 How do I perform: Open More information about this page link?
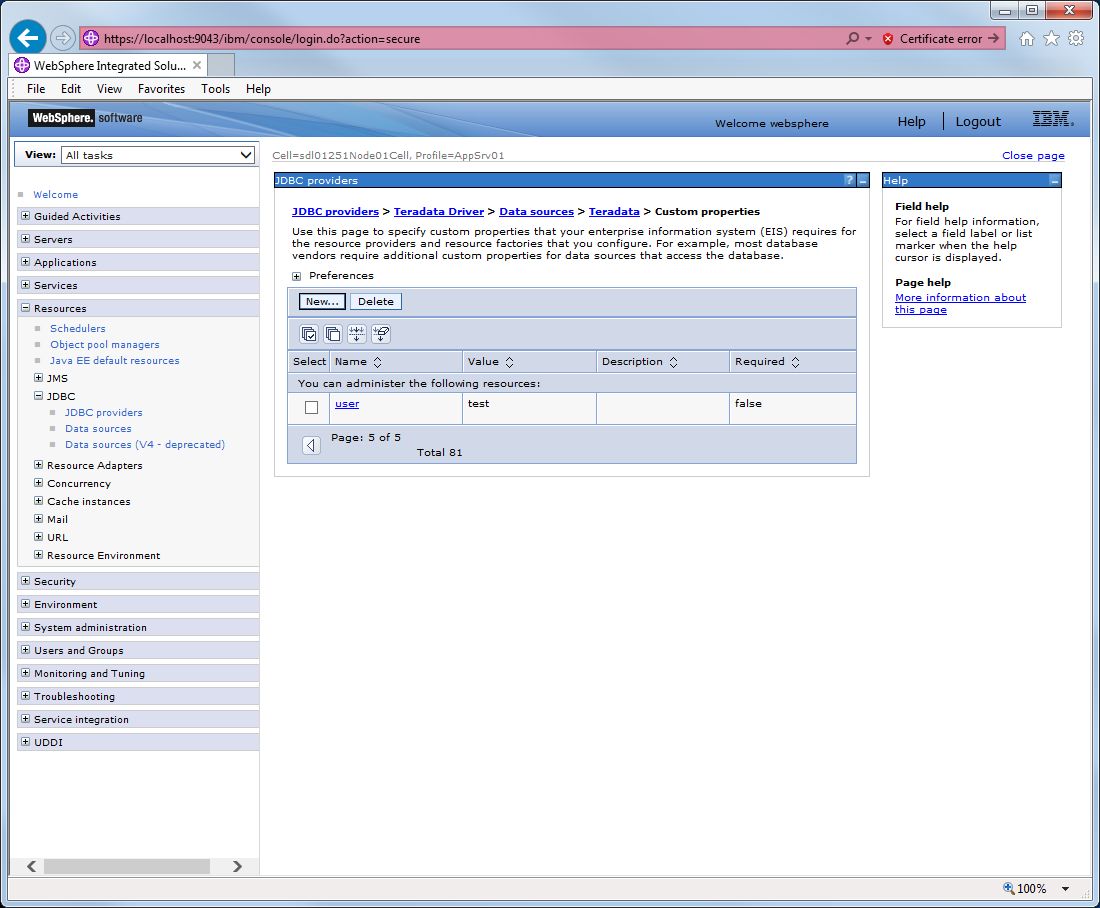[960, 303]
